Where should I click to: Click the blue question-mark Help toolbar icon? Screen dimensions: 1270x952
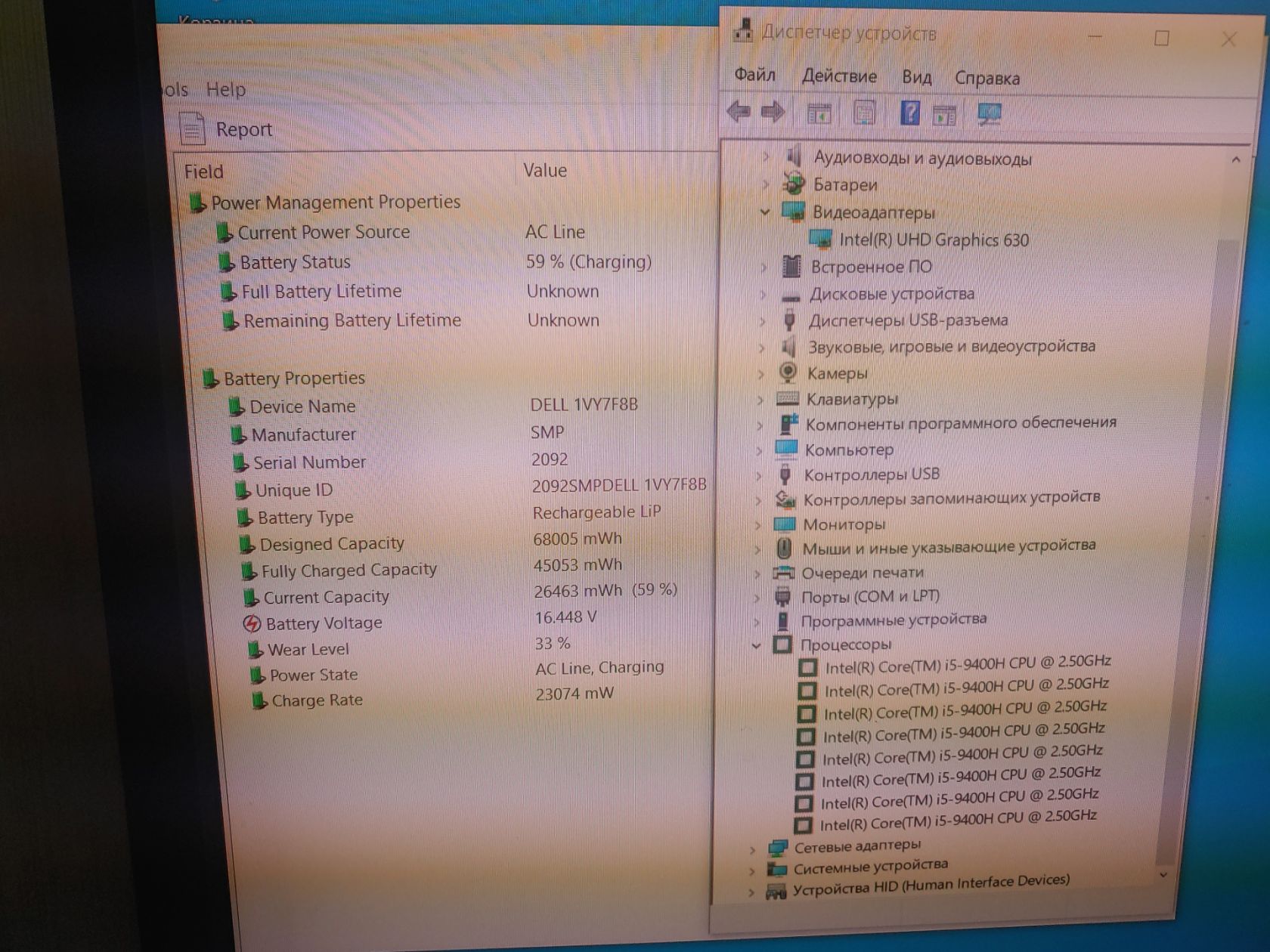coord(910,113)
